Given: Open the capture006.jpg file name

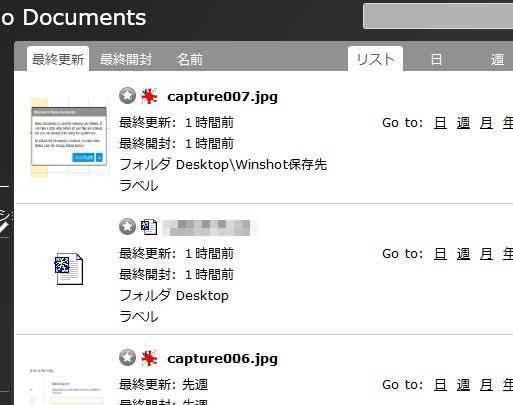Looking at the screenshot, I should pos(222,359).
